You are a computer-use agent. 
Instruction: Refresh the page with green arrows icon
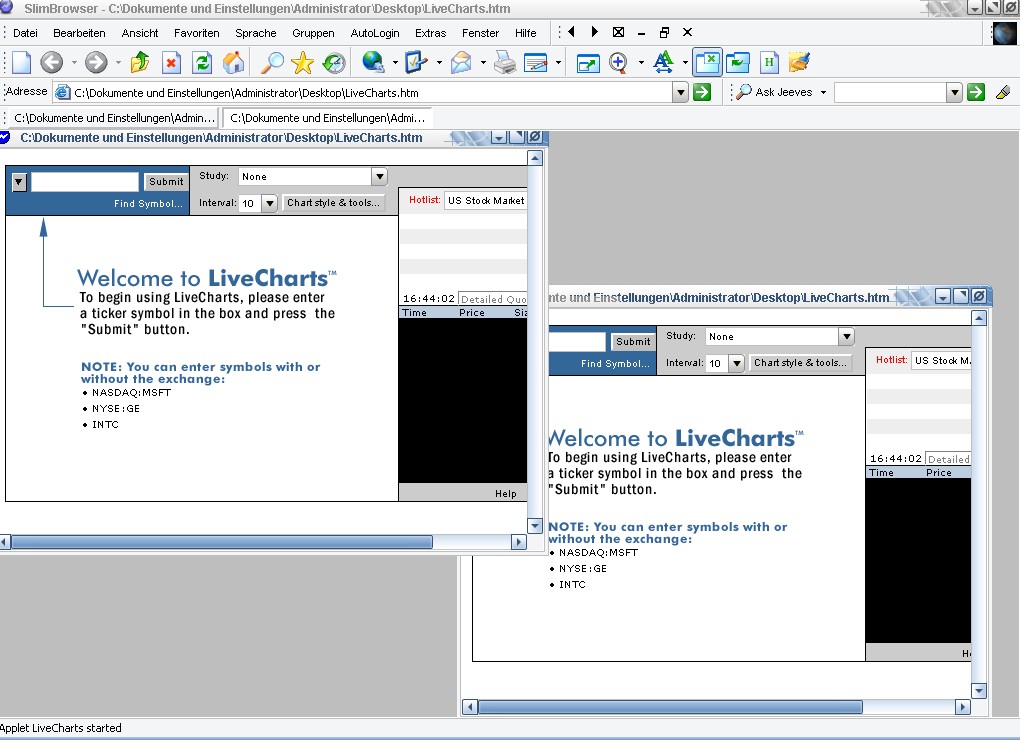(202, 62)
